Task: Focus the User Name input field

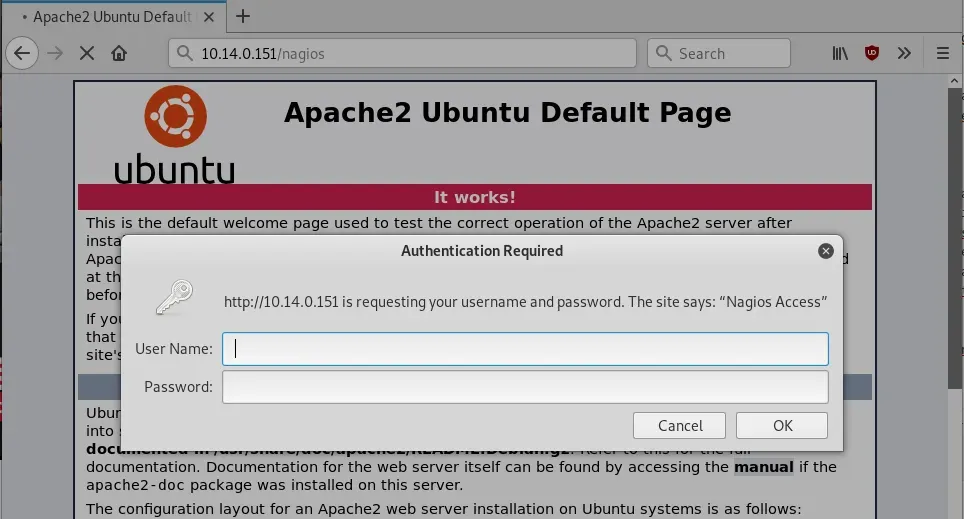Action: [525, 349]
